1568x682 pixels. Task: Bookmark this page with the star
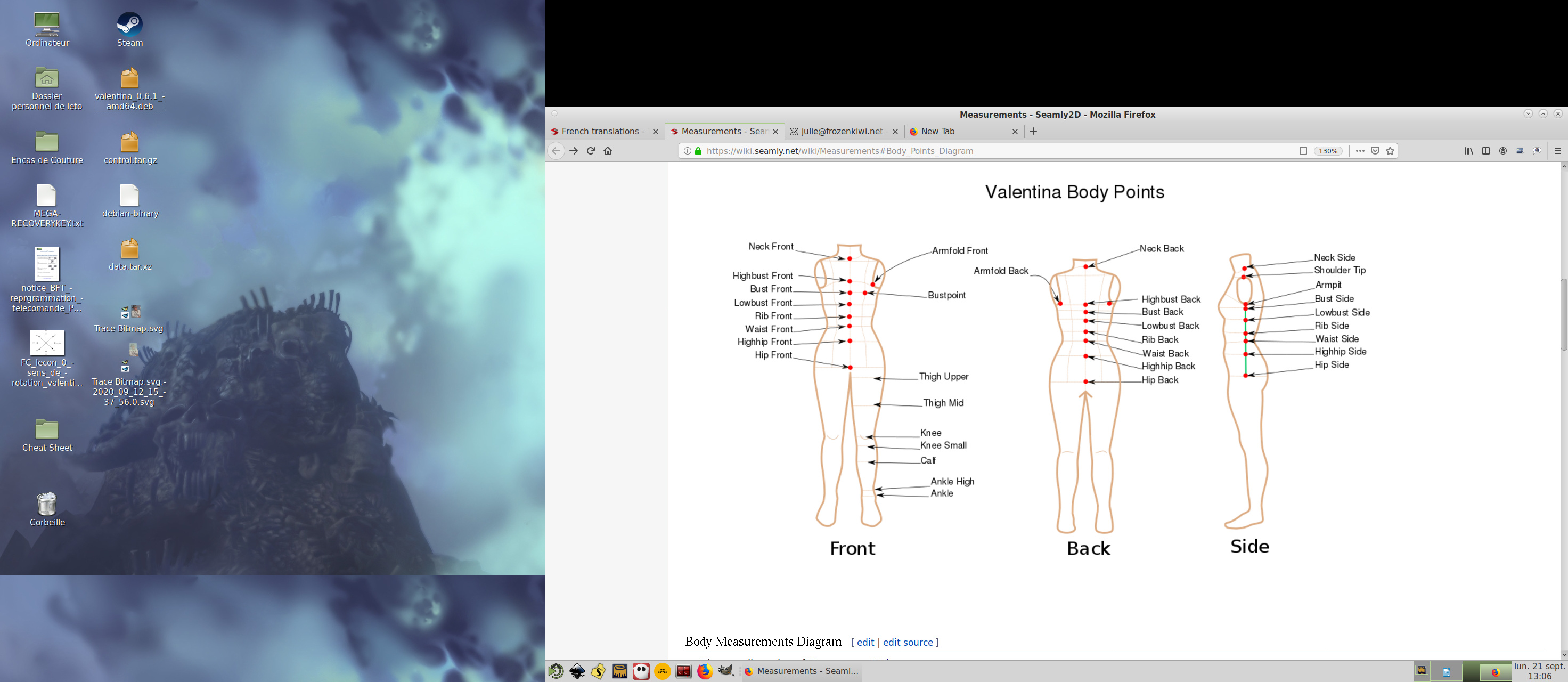click(x=1390, y=151)
